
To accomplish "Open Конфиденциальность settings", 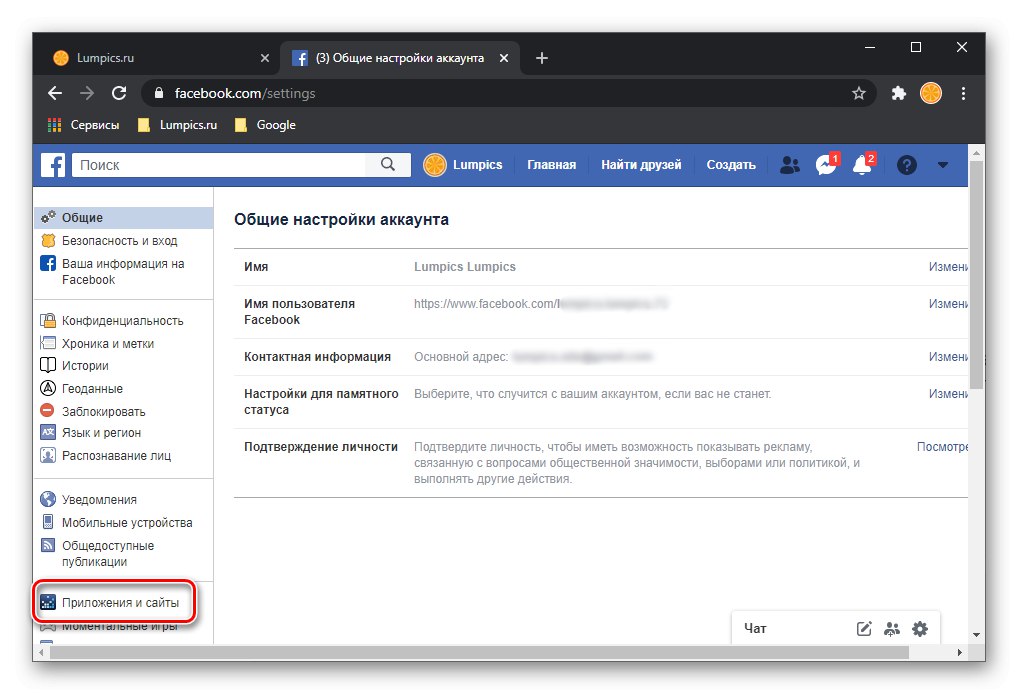I will coord(123,321).
